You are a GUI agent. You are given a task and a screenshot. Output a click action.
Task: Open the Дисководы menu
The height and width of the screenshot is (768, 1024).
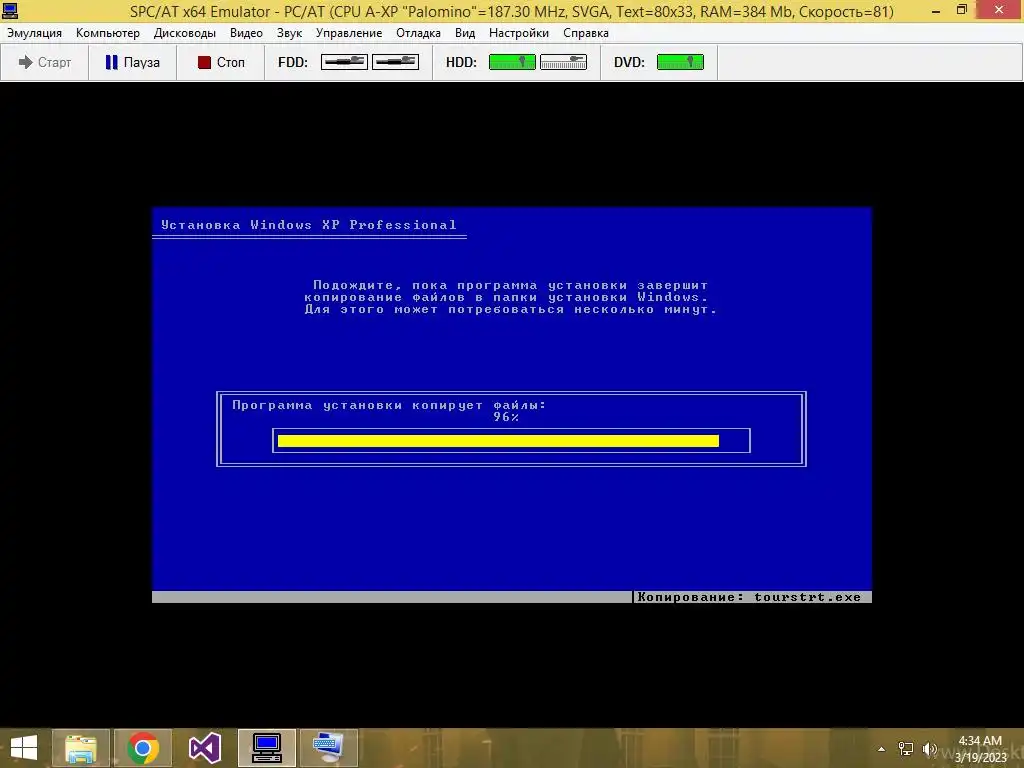pyautogui.click(x=185, y=33)
